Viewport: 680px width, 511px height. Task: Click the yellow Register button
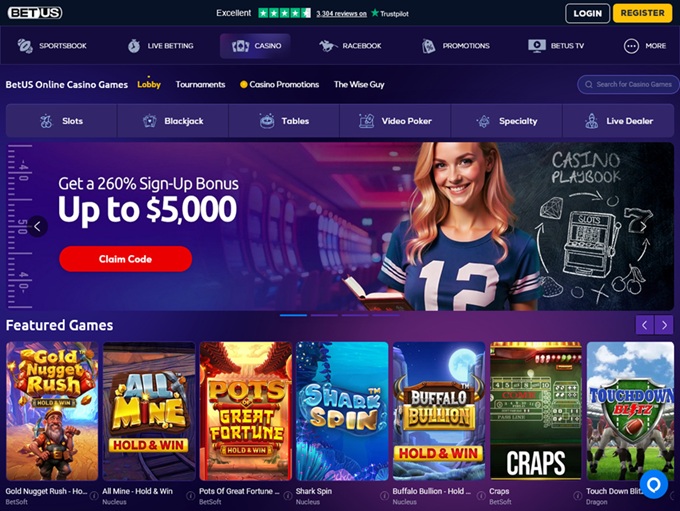(x=642, y=13)
